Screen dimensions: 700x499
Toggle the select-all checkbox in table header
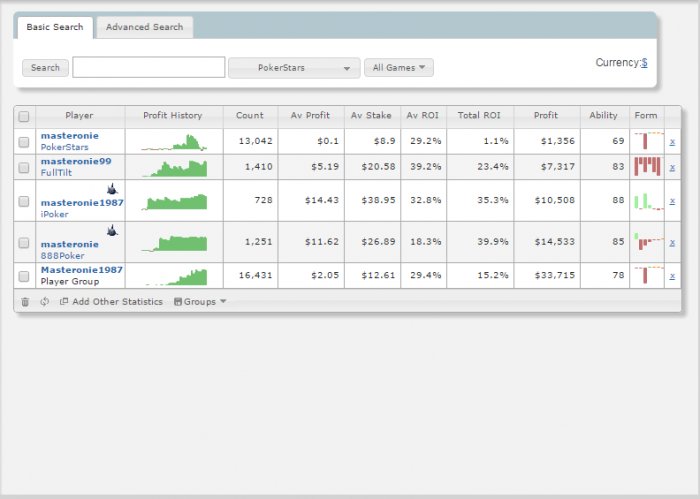[24, 116]
